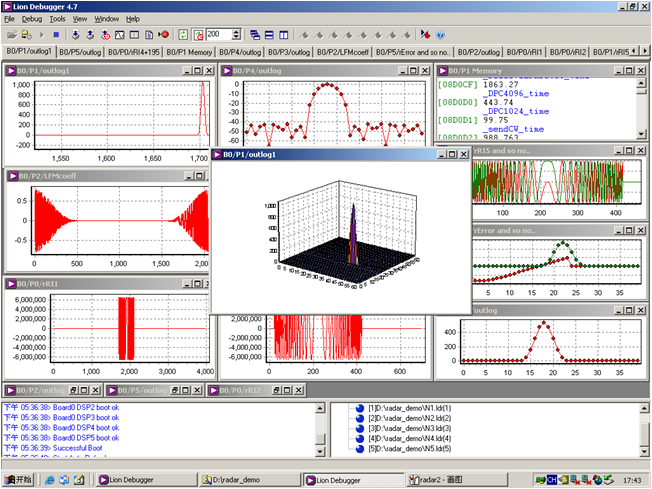This screenshot has width=652, height=489.
Task: Click the down arrow of the B0/P1 Memory scrollbar
Action: click(641, 134)
